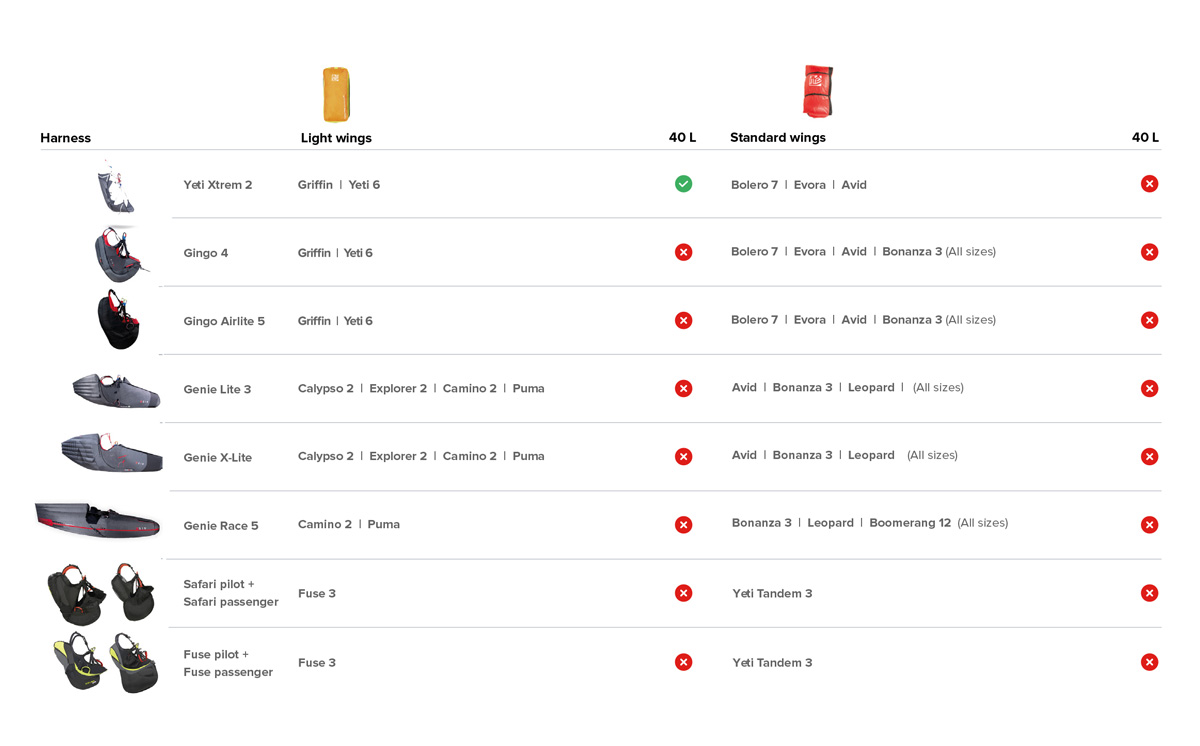
Task: Click the Calypso 2 wing in Genie Lite 3 row
Action: pyautogui.click(x=326, y=388)
